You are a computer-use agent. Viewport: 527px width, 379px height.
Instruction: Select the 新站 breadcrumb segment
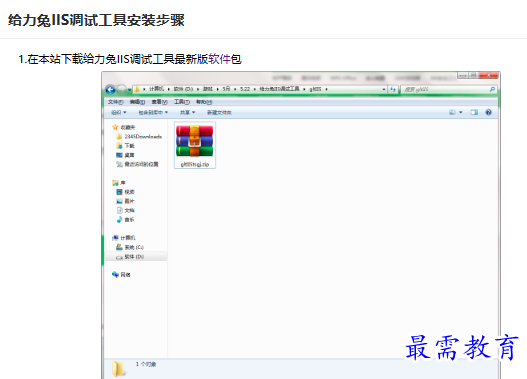pos(208,89)
